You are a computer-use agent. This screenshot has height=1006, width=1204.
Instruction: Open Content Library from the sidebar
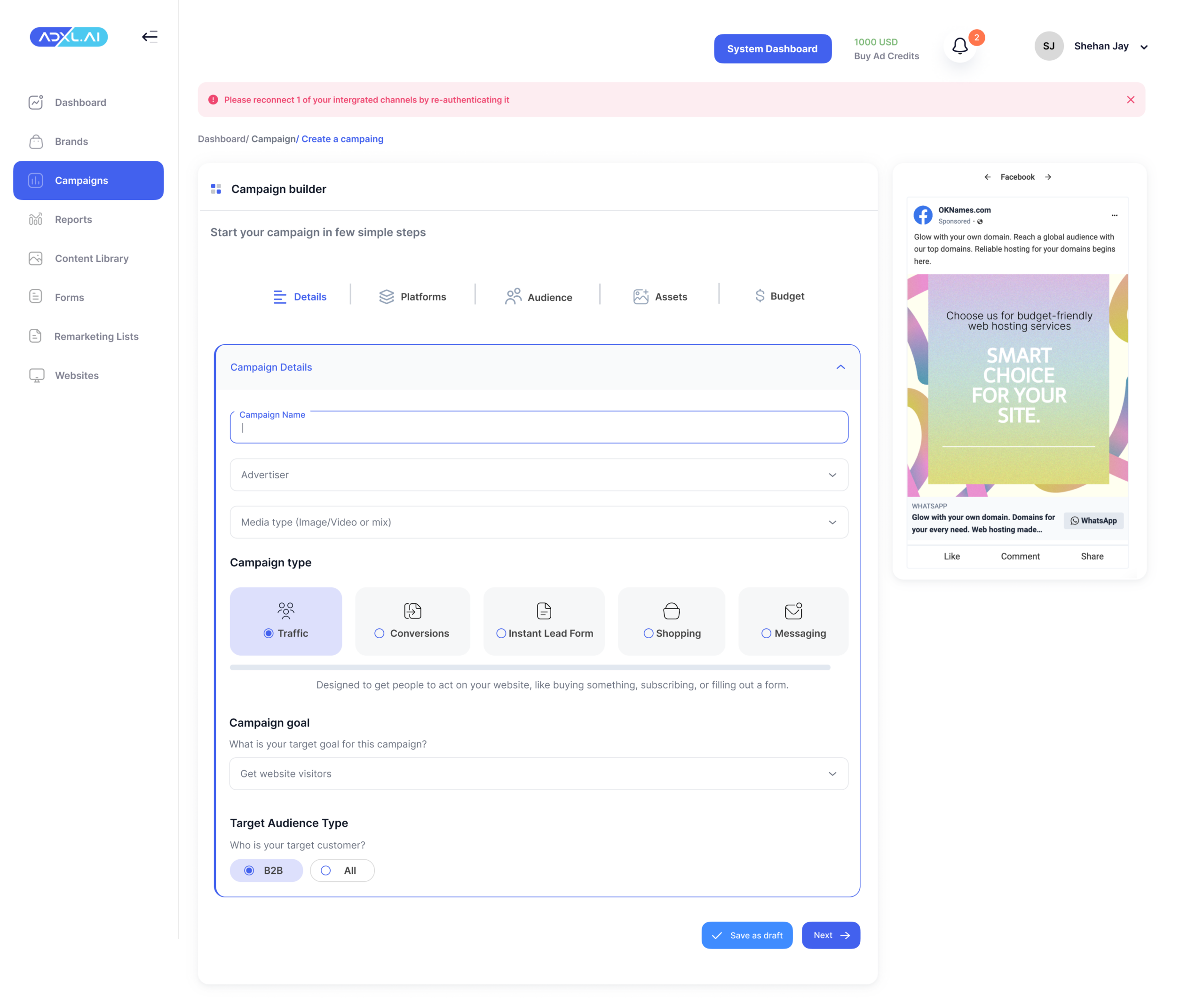(91, 259)
